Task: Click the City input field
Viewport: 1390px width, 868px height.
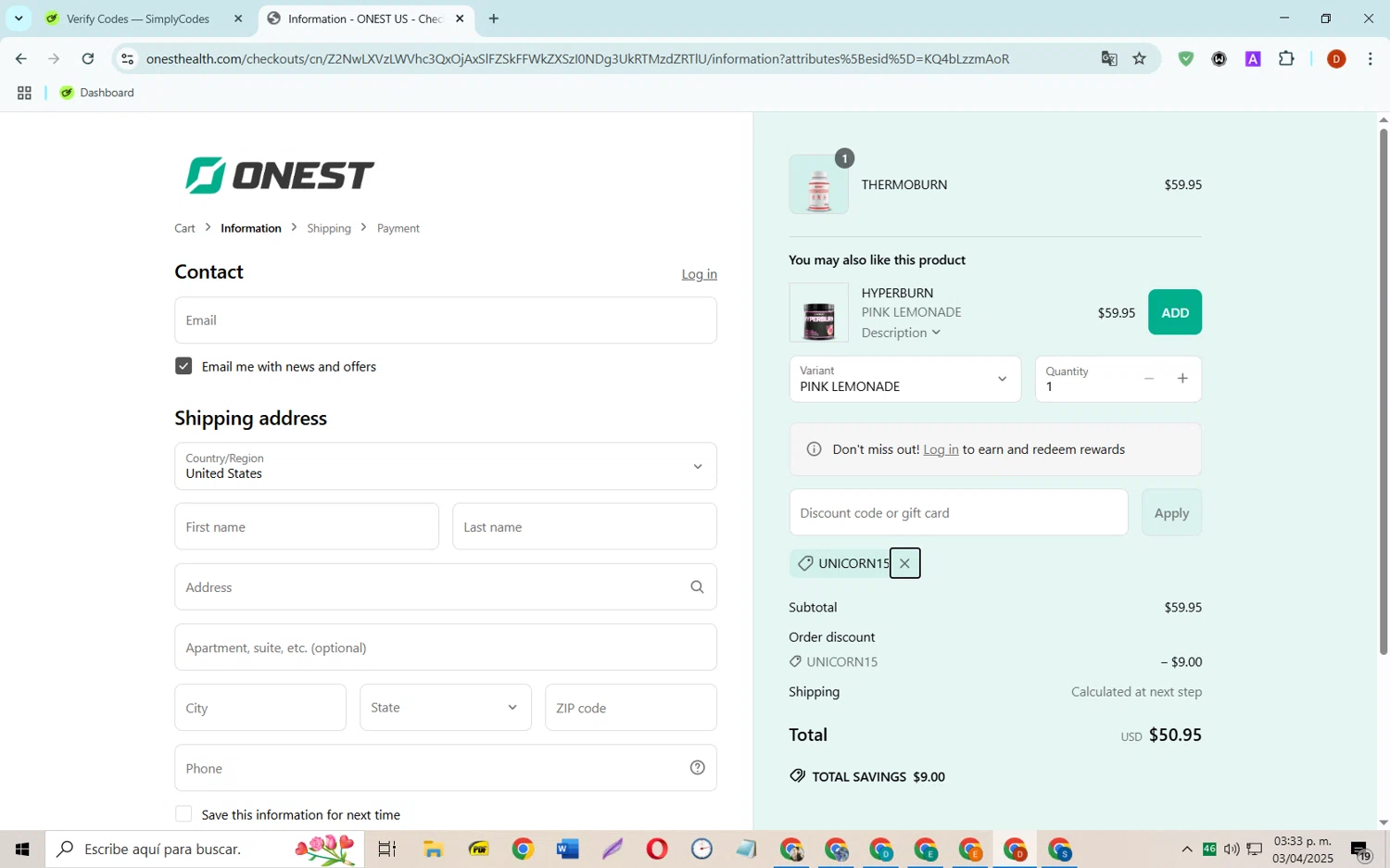Action: coord(260,708)
